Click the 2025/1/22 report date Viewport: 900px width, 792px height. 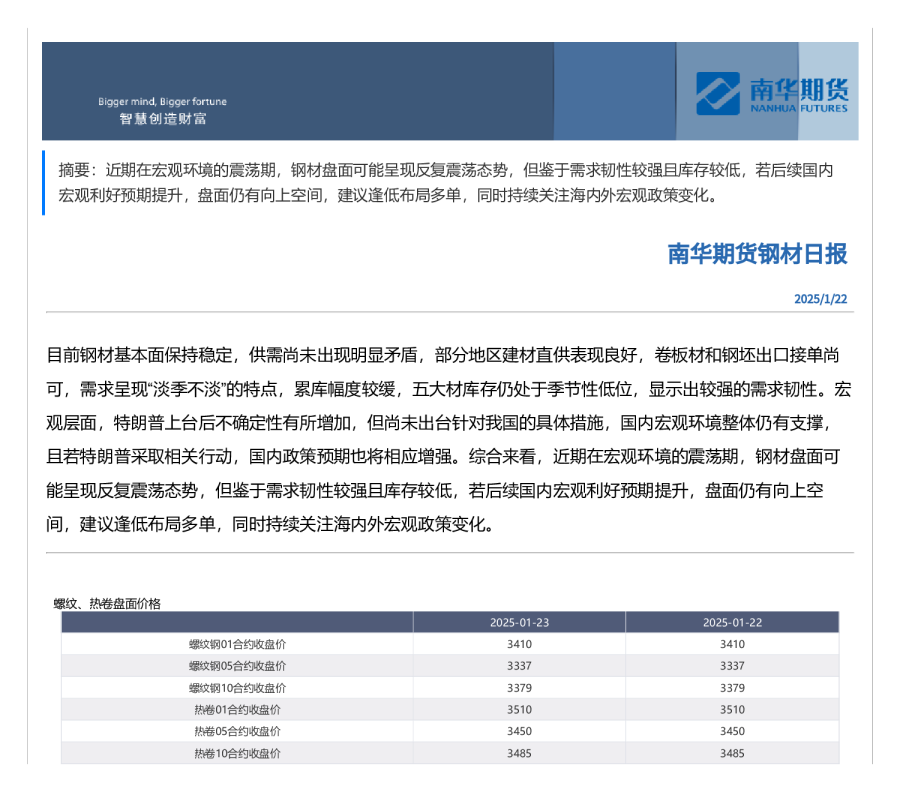(820, 299)
